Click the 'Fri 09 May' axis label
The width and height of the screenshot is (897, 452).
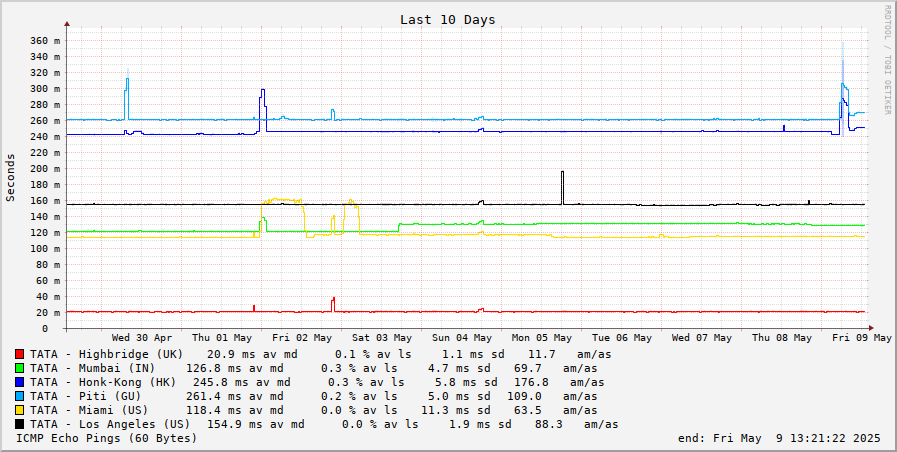[x=862, y=338]
